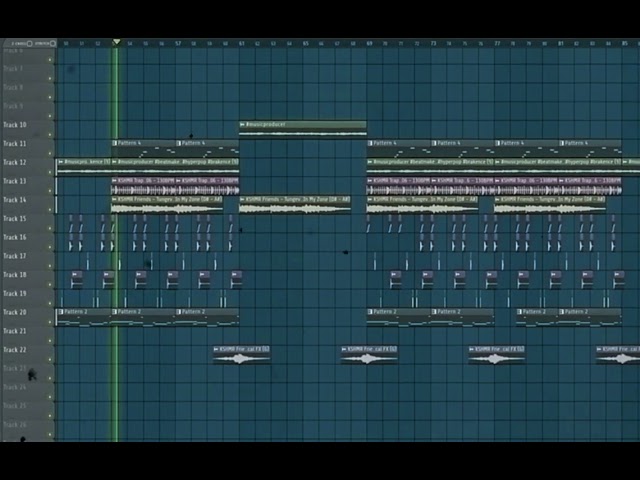
Task: Mute Track 11 using its green dot
Action: pyautogui.click(x=51, y=153)
